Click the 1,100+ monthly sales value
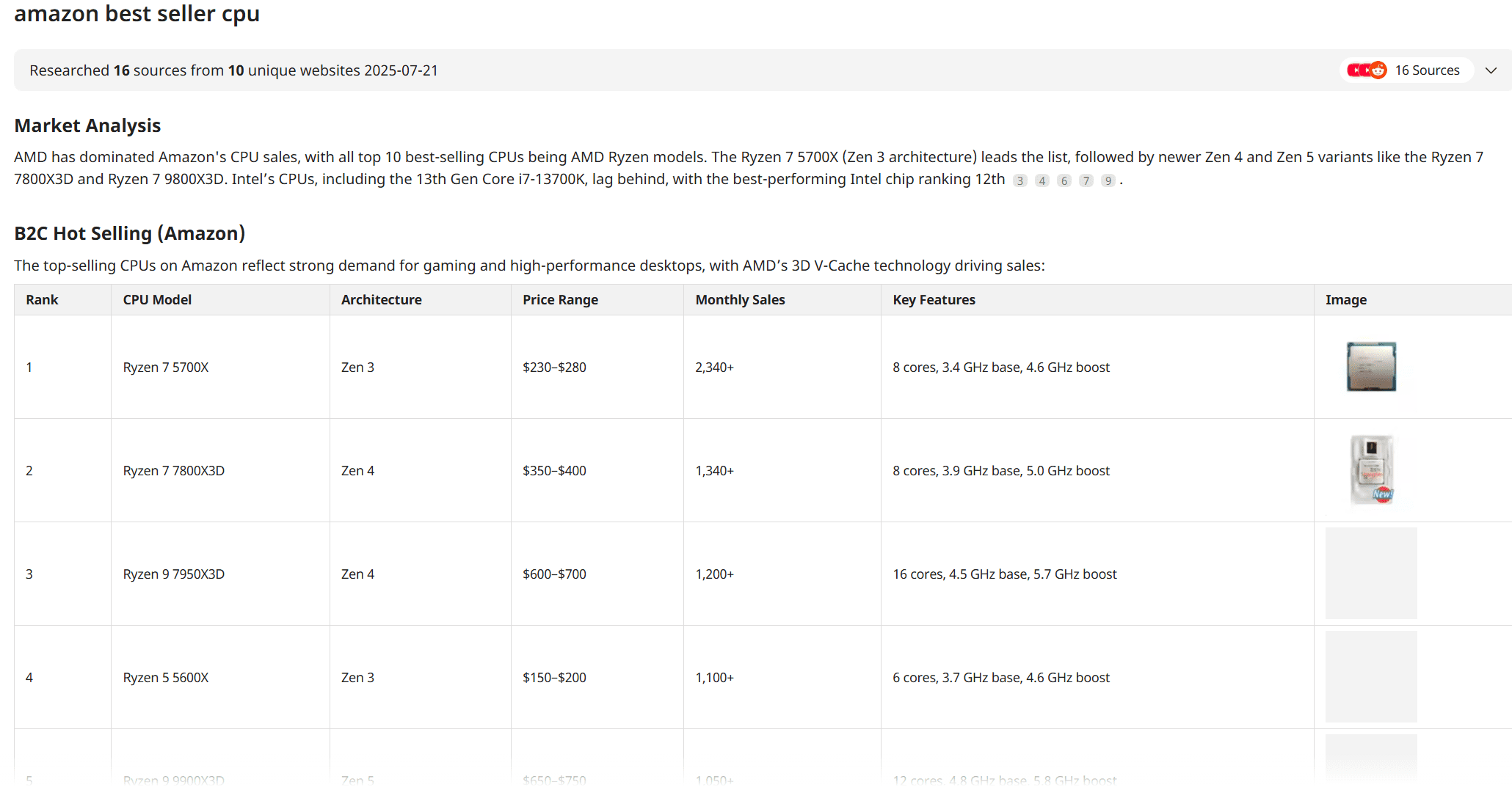The height and width of the screenshot is (790, 1512). [714, 678]
